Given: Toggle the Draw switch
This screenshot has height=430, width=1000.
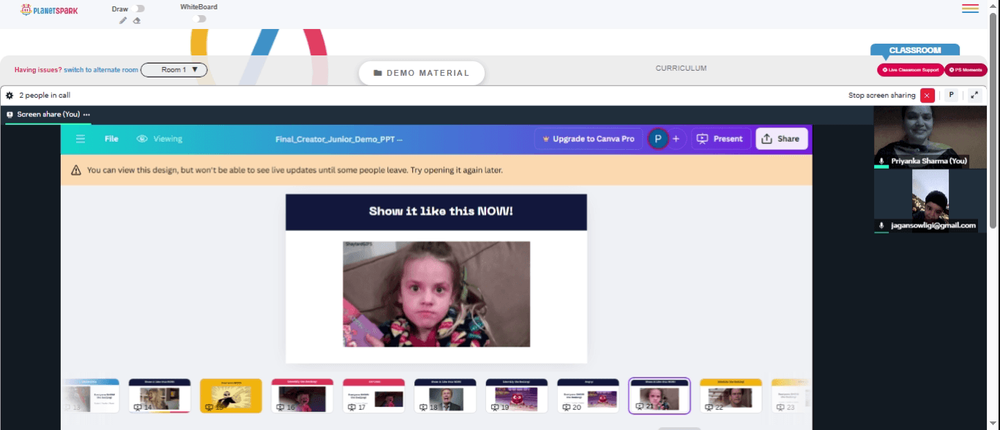Looking at the screenshot, I should pos(139,9).
